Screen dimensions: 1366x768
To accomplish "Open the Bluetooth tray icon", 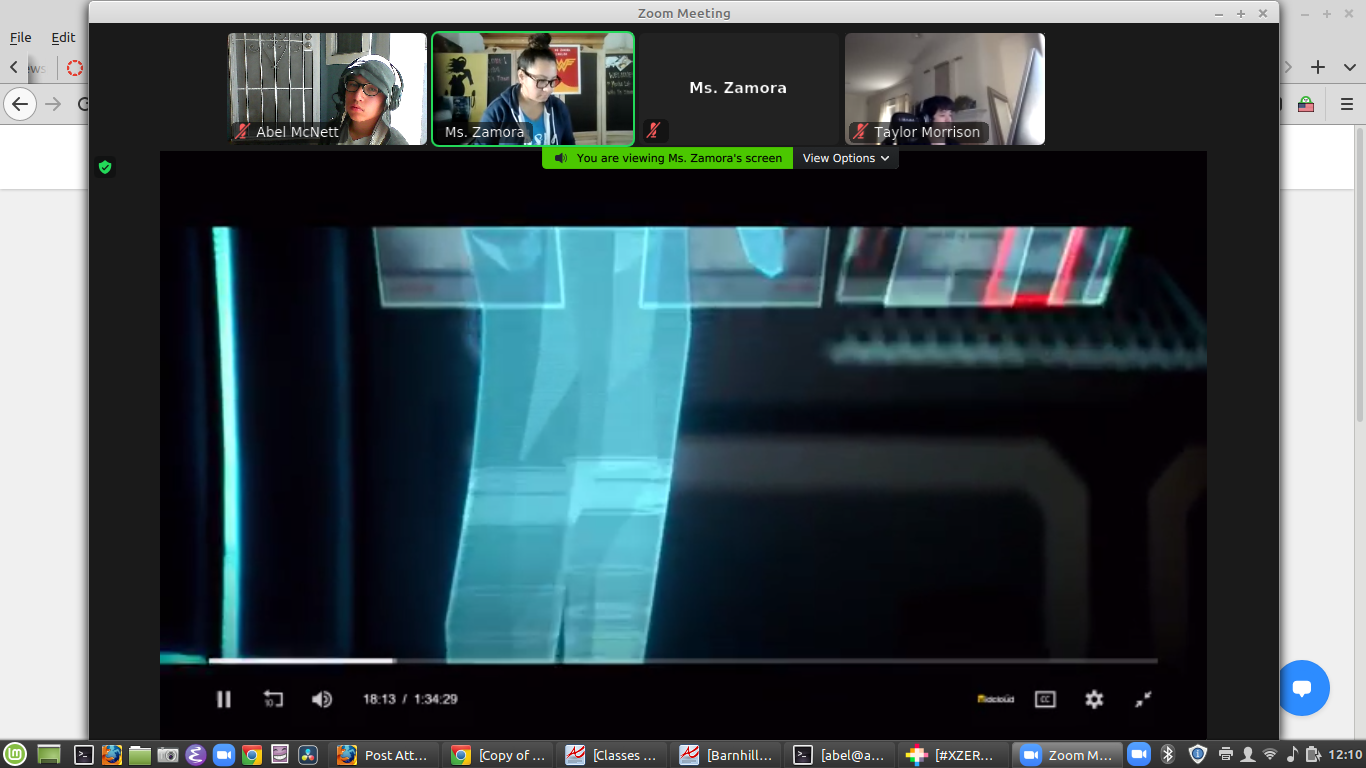I will point(1167,755).
